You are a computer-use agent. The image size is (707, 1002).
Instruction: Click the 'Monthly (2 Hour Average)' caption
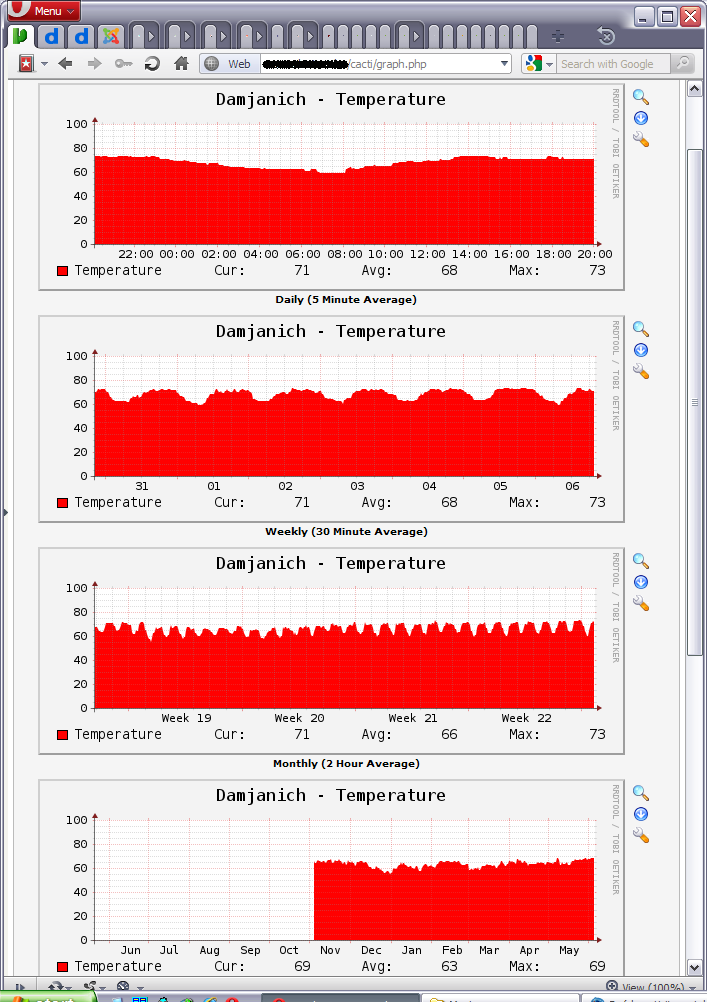tap(346, 764)
